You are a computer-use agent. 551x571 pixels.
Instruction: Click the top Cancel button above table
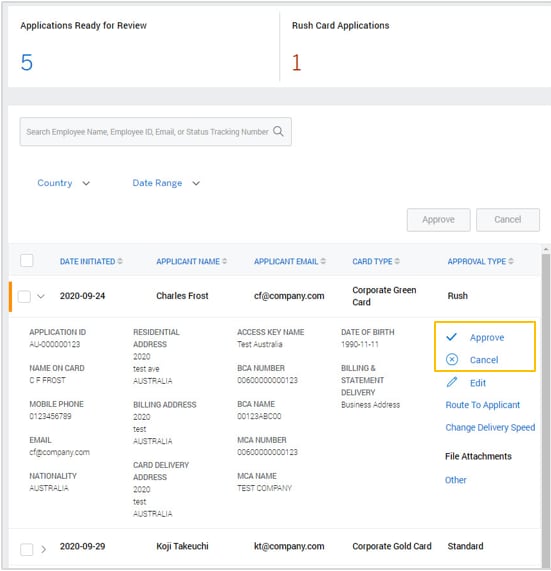point(508,220)
